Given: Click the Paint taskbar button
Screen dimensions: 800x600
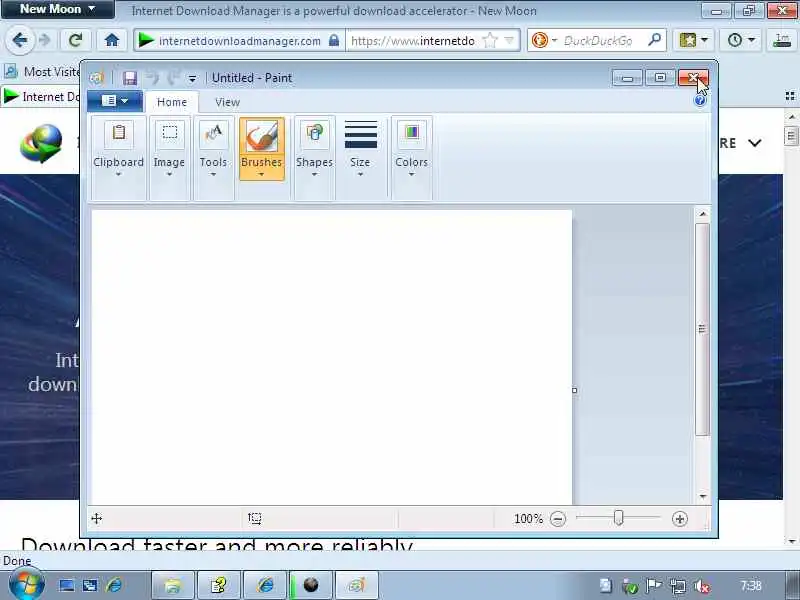Looking at the screenshot, I should point(356,585).
